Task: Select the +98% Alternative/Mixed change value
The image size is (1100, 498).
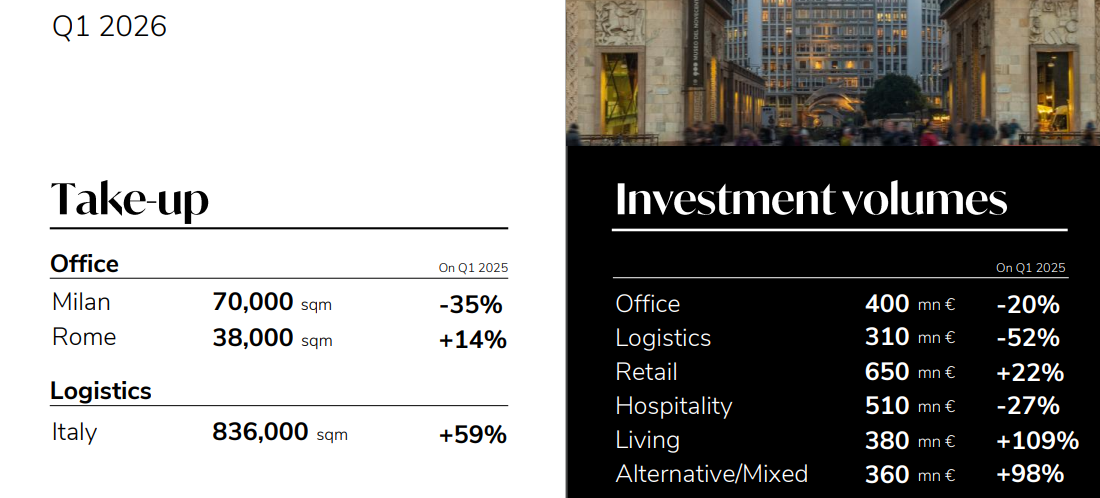Action: click(x=1030, y=475)
